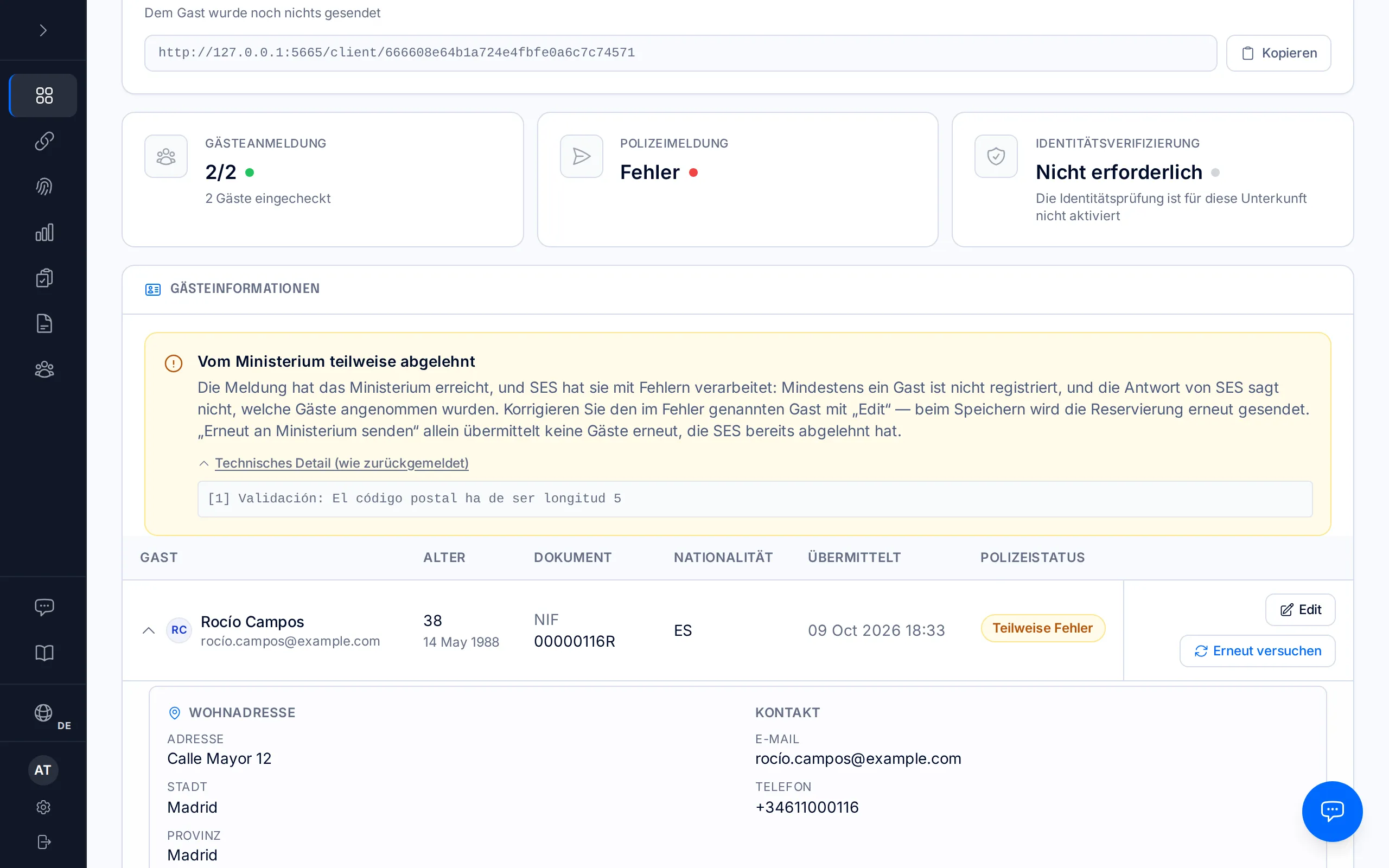This screenshot has height=868, width=1389.
Task: Expand the sidebar with the chevron arrow
Action: pyautogui.click(x=43, y=30)
